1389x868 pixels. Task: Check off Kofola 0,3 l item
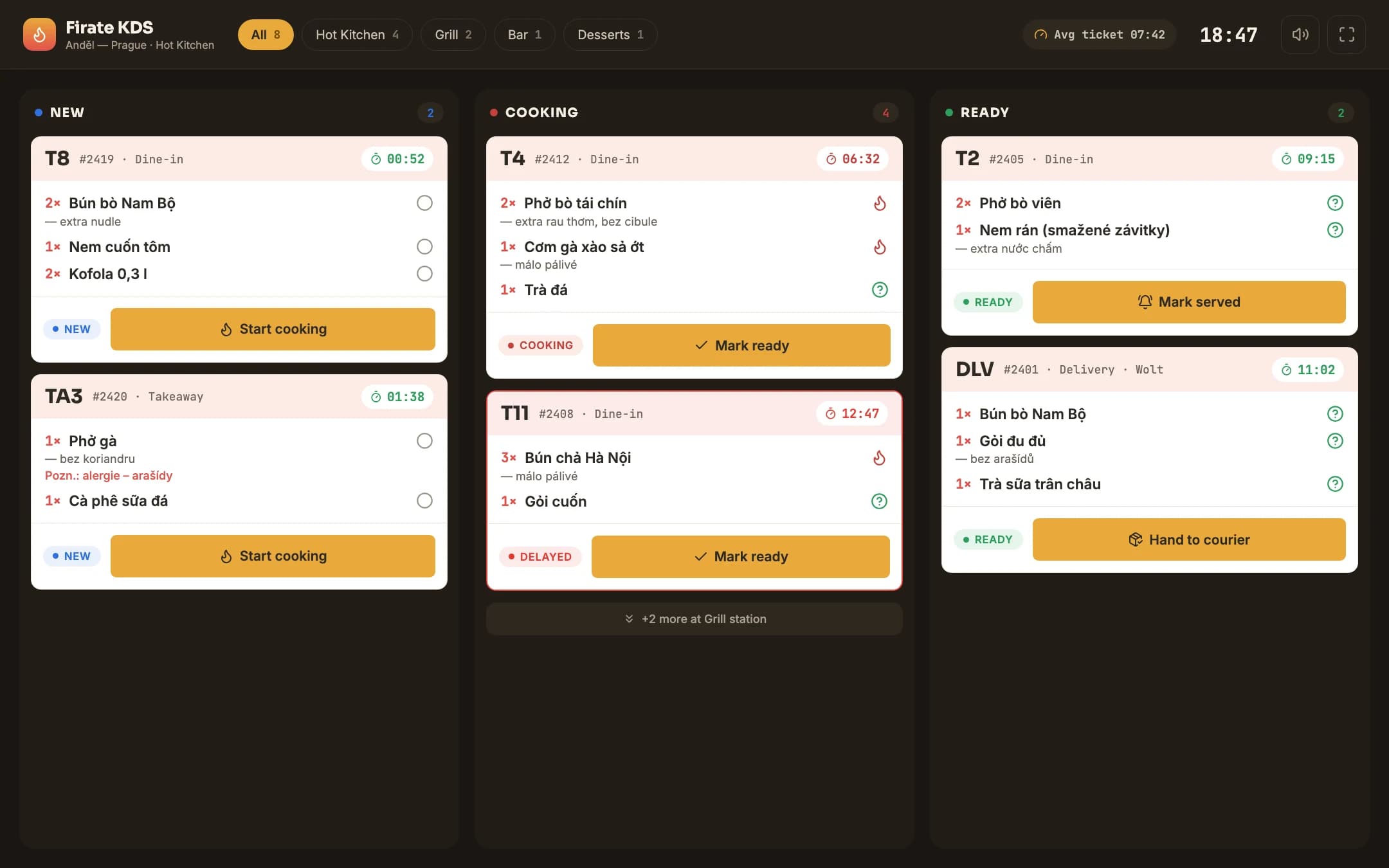coord(424,274)
